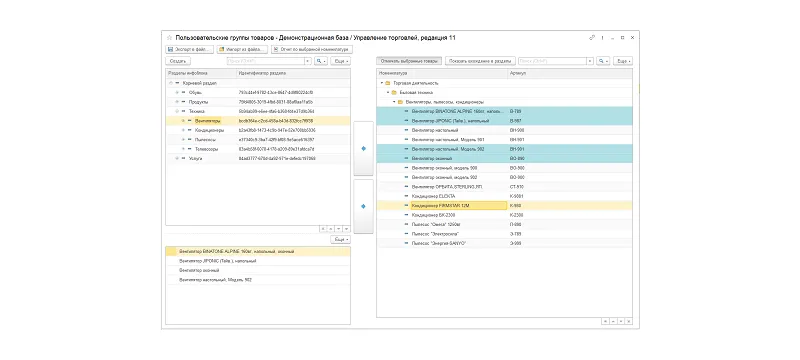800x360 pixels.
Task: Collapse the Вентиляторы, пылесосы, кондиционеры folder triangle
Action: pyautogui.click(x=394, y=102)
